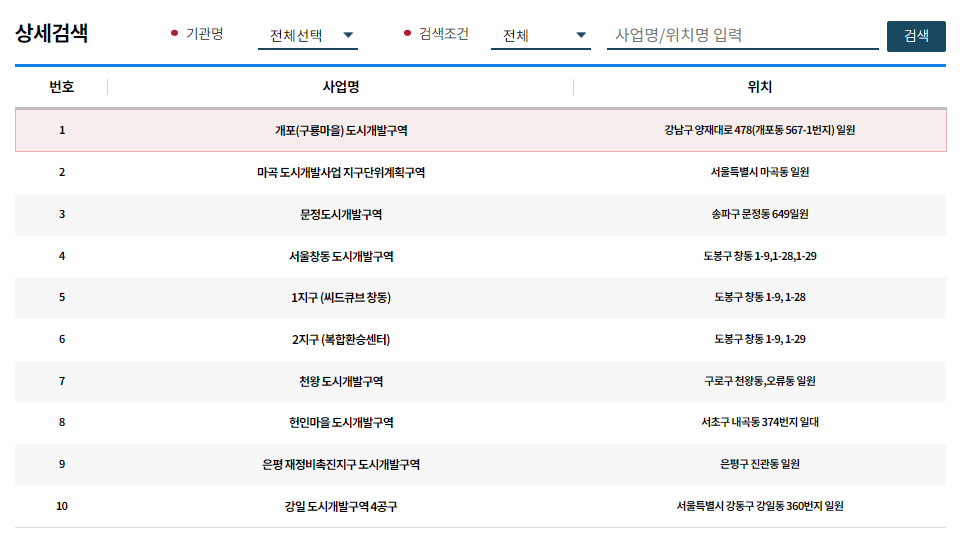
Task: Click row number 1 cell
Action: point(62,130)
